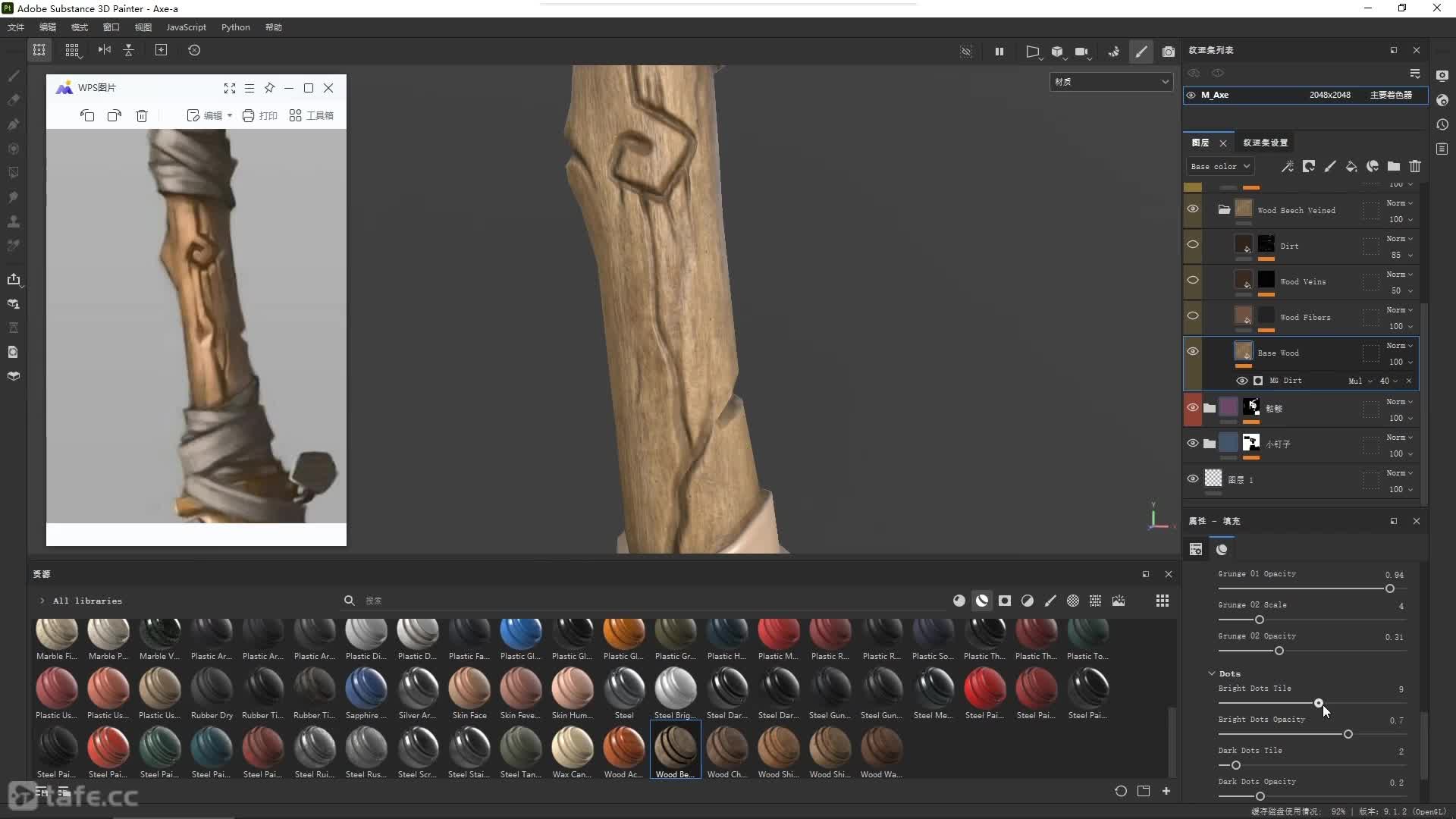
Task: Filter assets by smart materials icon
Action: tap(982, 601)
